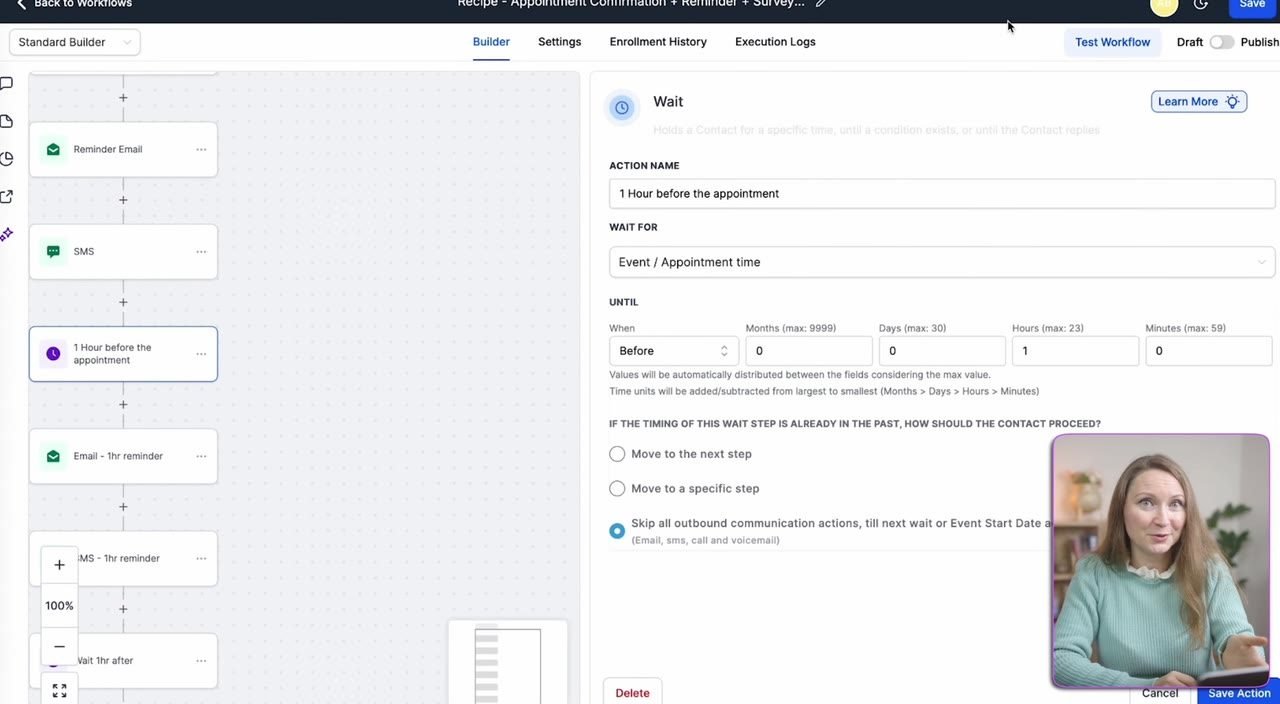The width and height of the screenshot is (1280, 704).
Task: Toggle Draft to Publish switch
Action: (x=1221, y=42)
